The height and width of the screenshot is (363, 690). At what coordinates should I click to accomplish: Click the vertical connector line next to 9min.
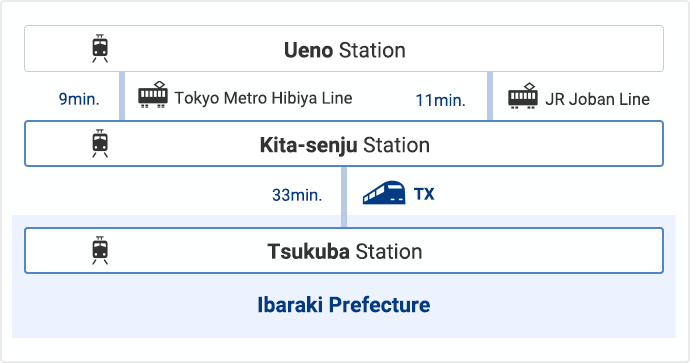pyautogui.click(x=122, y=96)
